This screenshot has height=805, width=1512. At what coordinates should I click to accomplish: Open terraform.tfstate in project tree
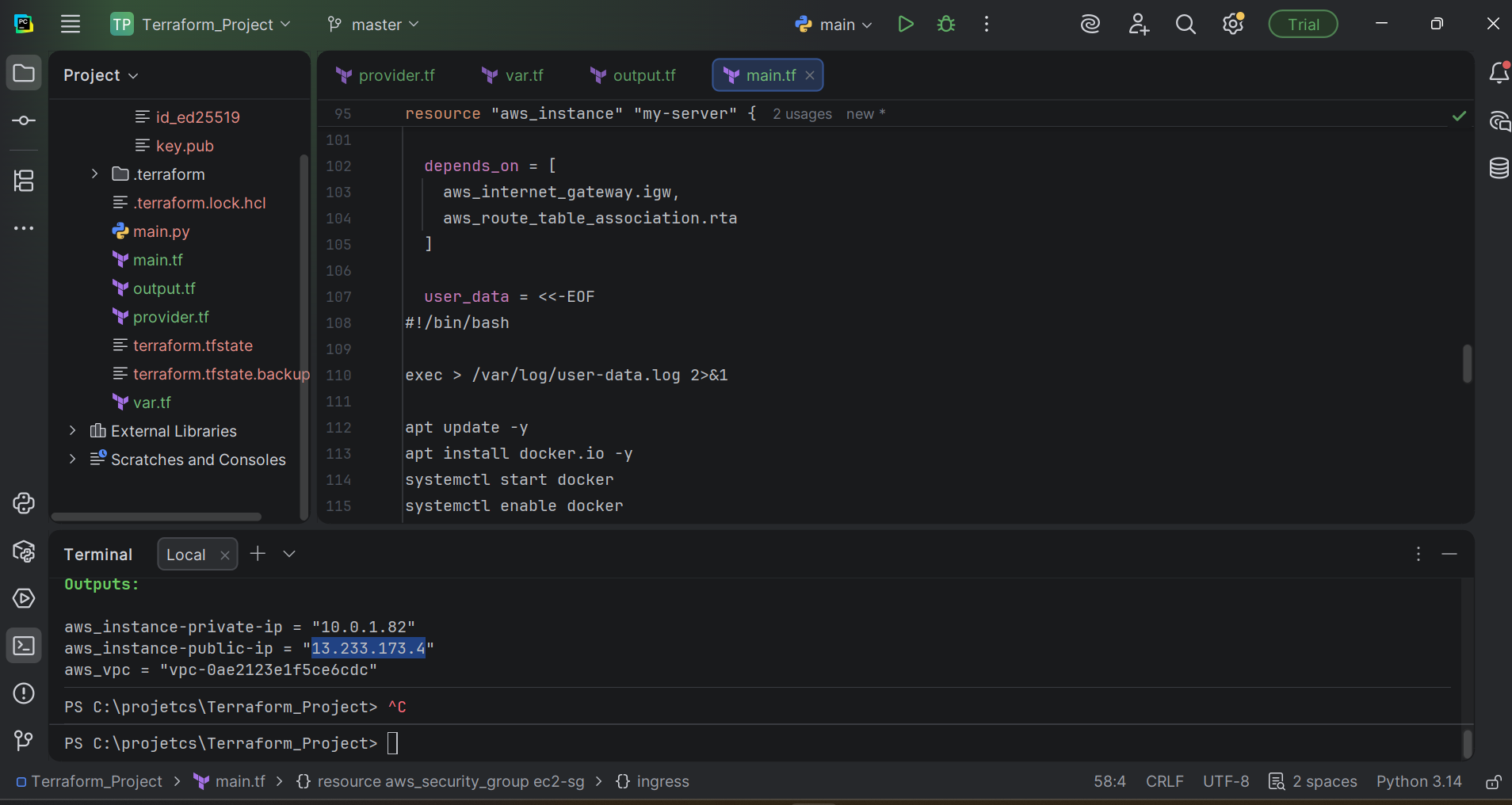click(182, 345)
